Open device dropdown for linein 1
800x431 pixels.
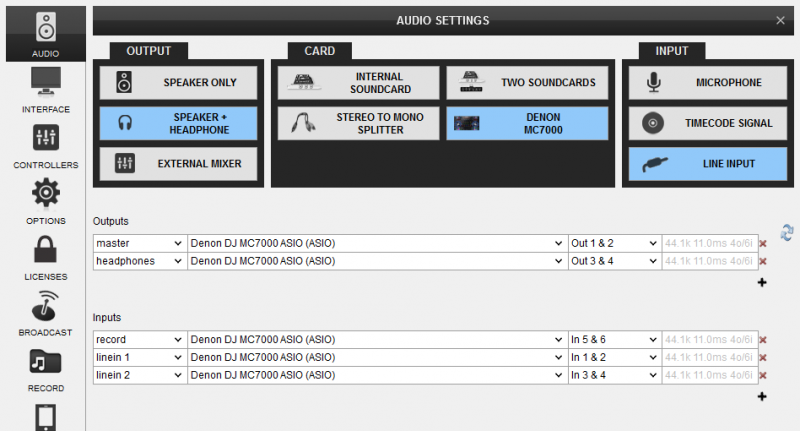(x=378, y=358)
